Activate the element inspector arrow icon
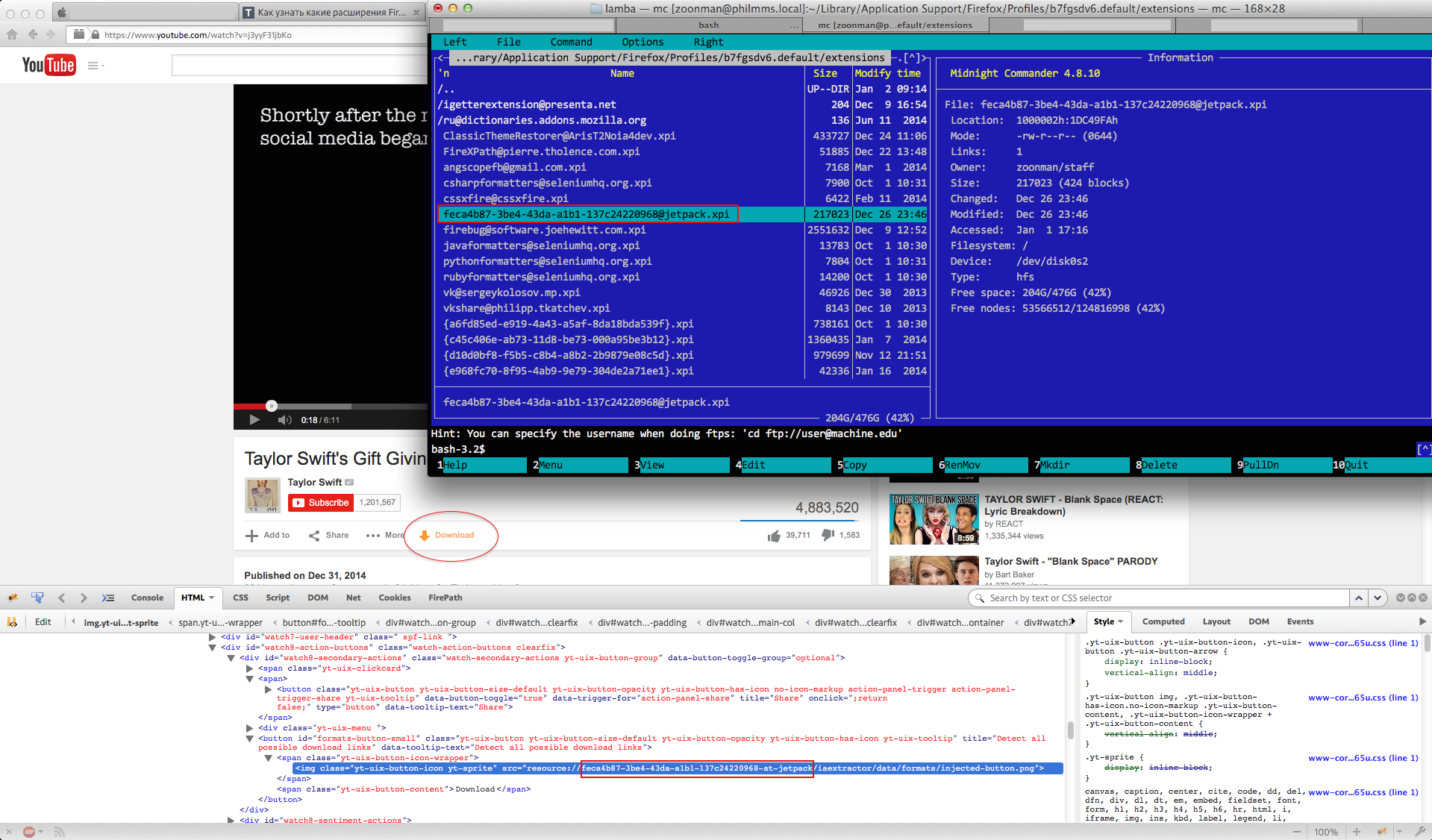 click(x=37, y=598)
